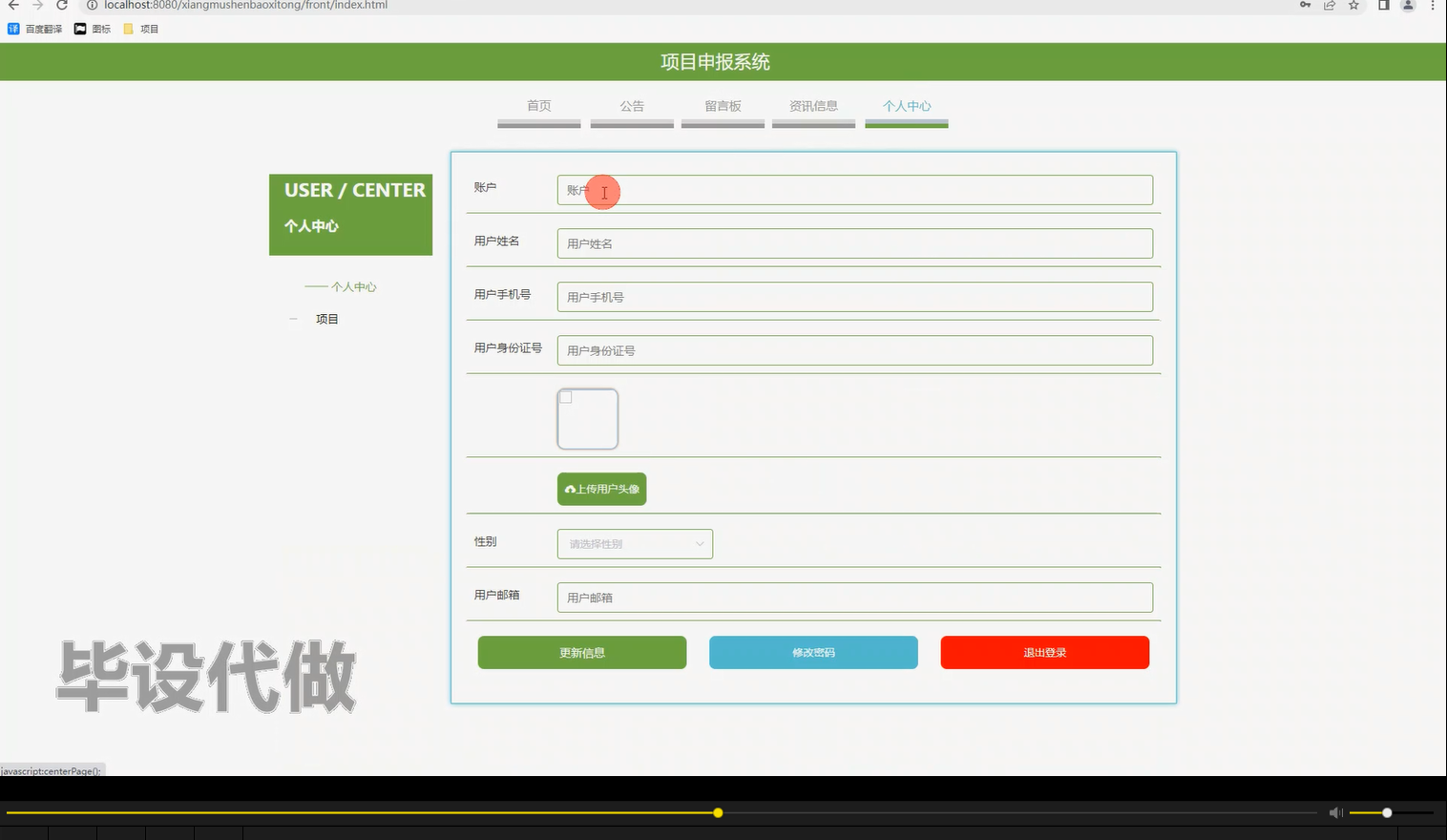Toggle the browser side panel icon

[x=1383, y=5]
